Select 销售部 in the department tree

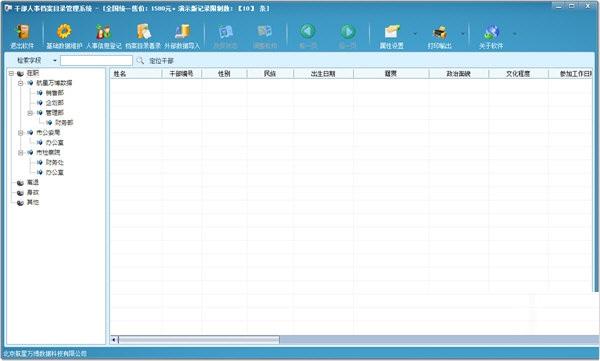[x=55, y=93]
